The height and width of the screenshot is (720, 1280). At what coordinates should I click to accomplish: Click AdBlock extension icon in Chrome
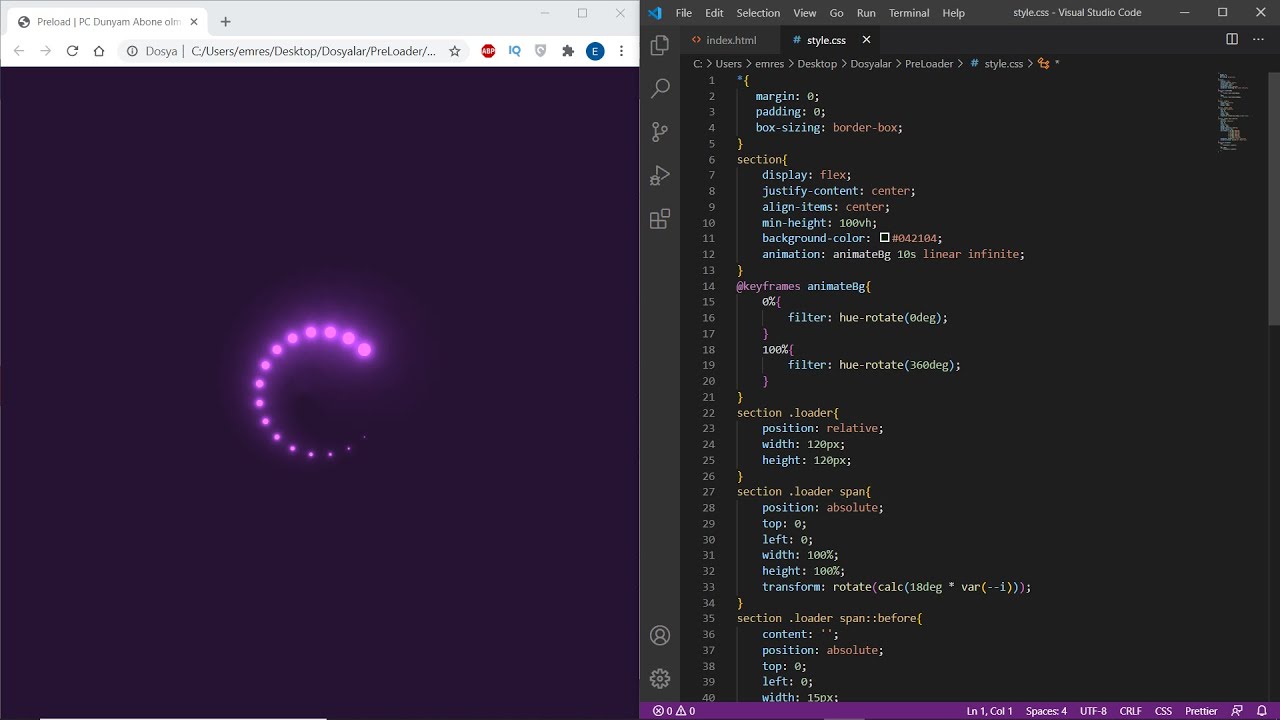[x=488, y=51]
